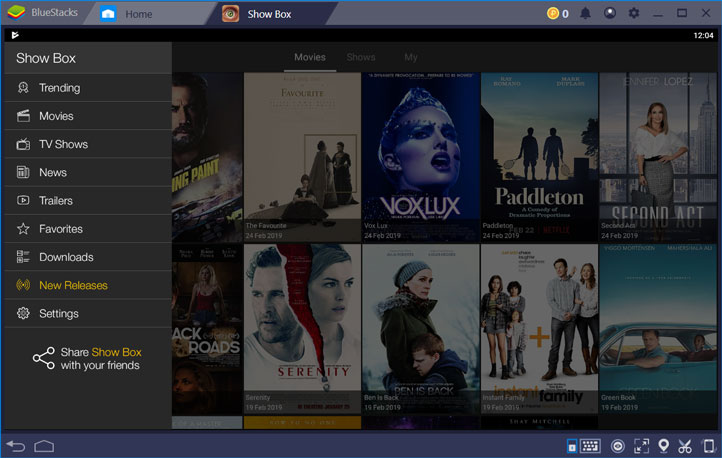This screenshot has height=458, width=722.
Task: Select New Releases menu entry
Action: coord(88,285)
